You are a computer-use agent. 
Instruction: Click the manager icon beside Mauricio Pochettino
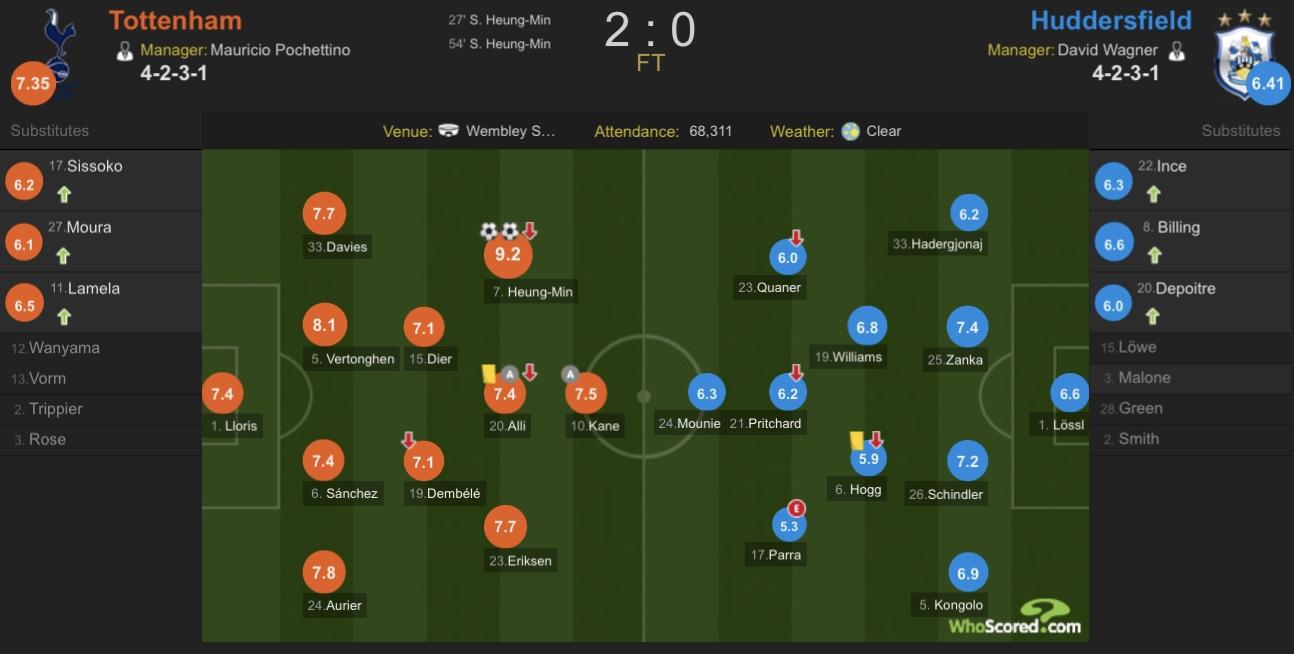125,50
